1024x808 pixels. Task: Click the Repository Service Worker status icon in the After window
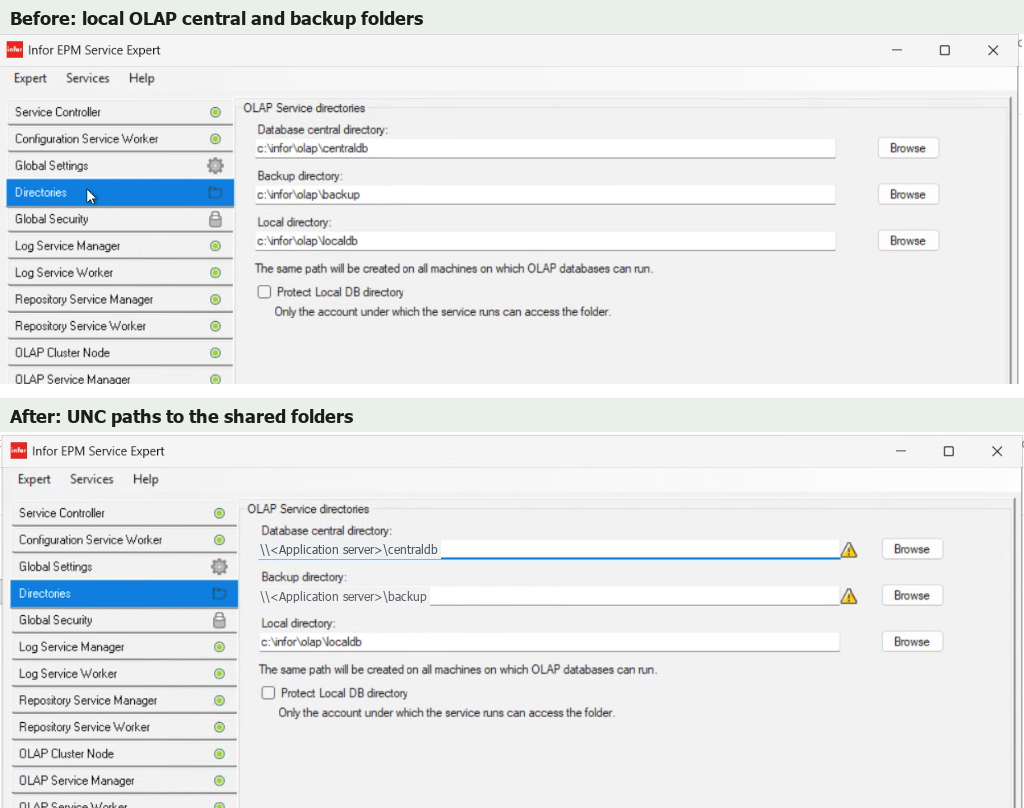219,728
